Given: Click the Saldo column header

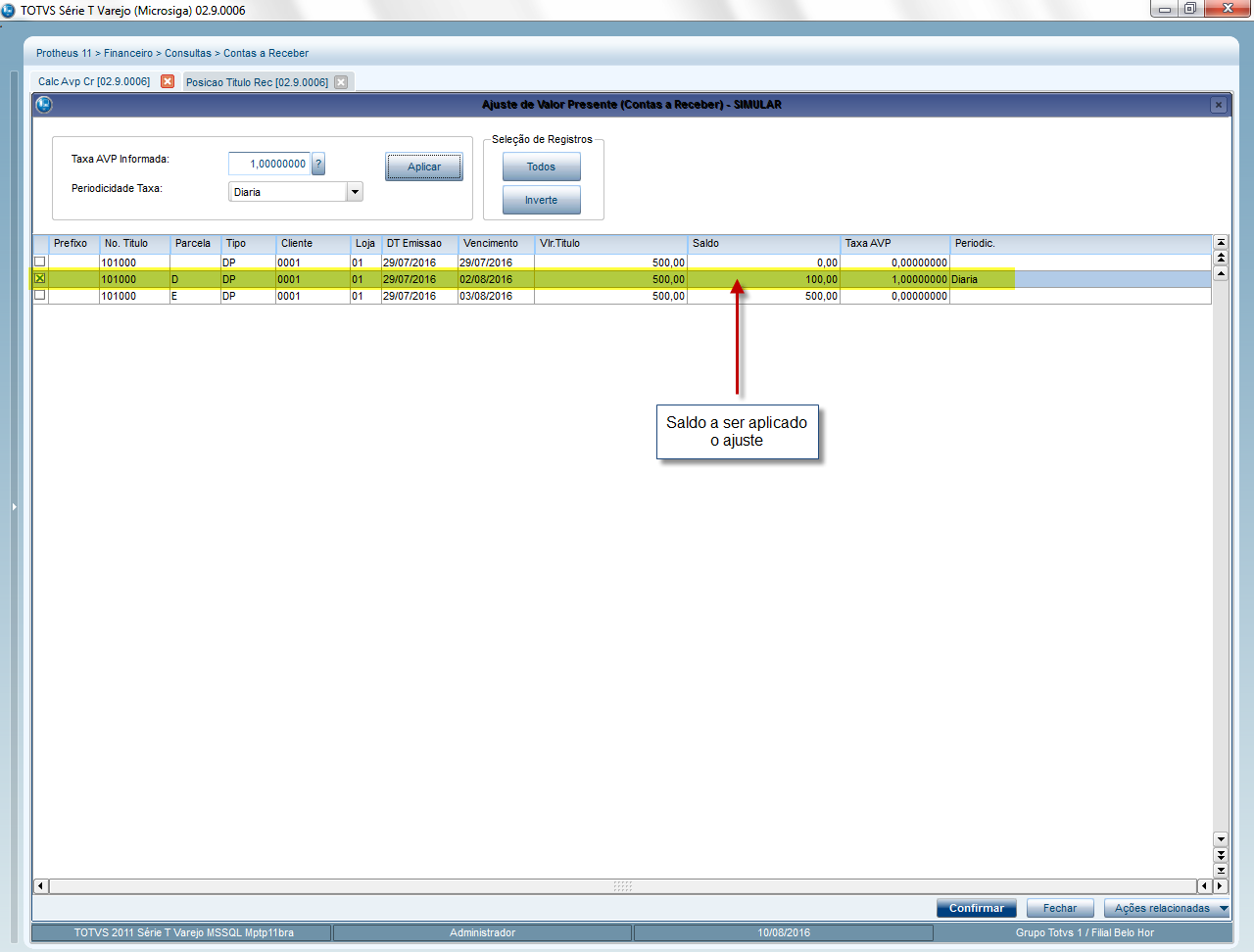Looking at the screenshot, I should coord(763,243).
